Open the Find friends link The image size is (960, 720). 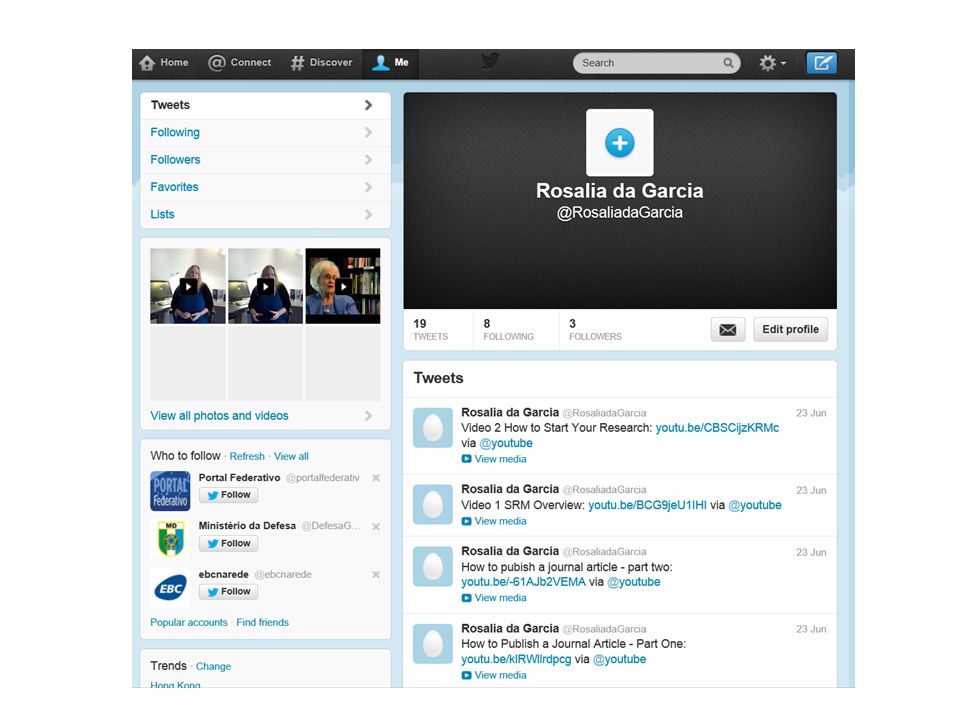point(263,622)
